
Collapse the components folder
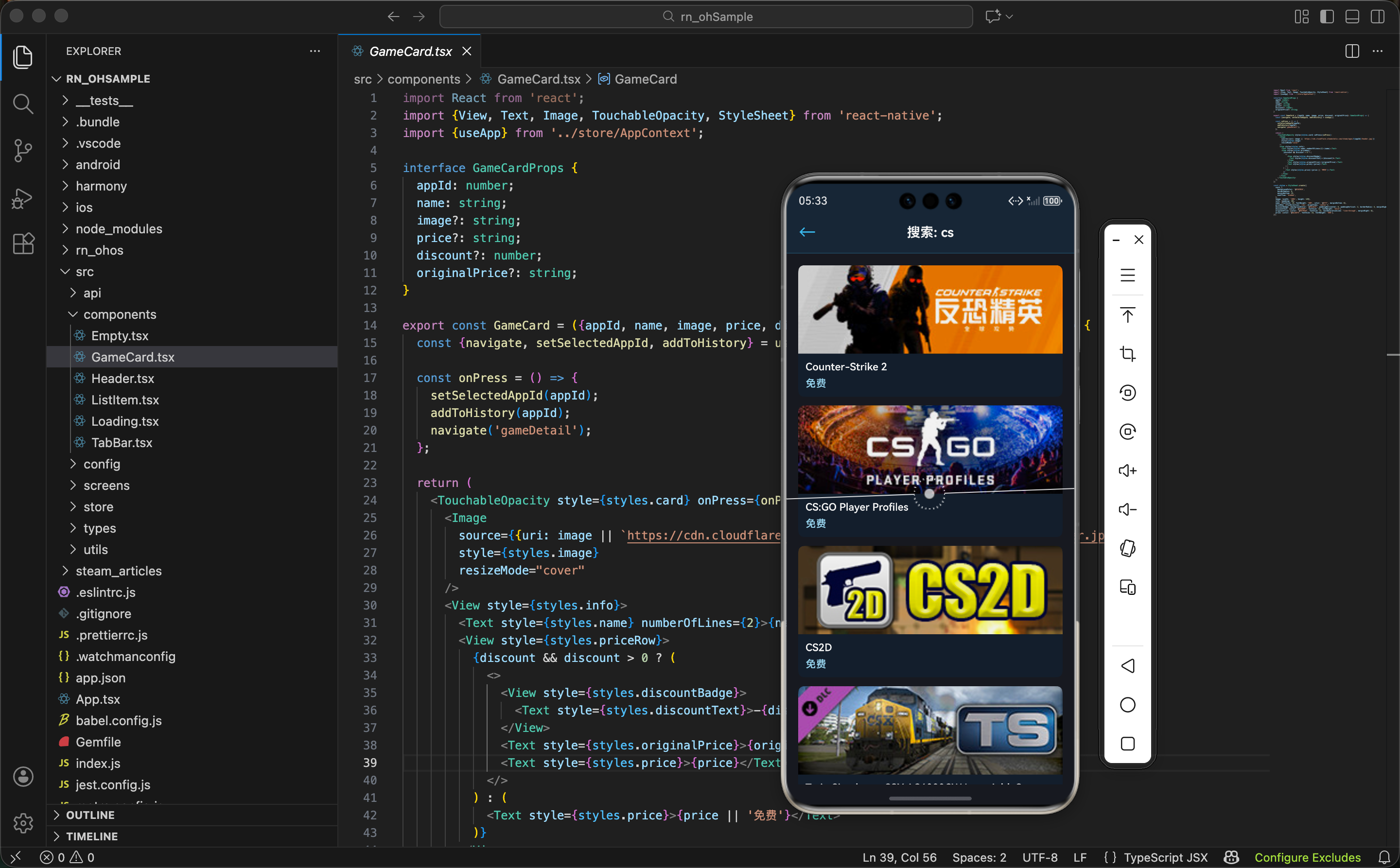(x=120, y=314)
